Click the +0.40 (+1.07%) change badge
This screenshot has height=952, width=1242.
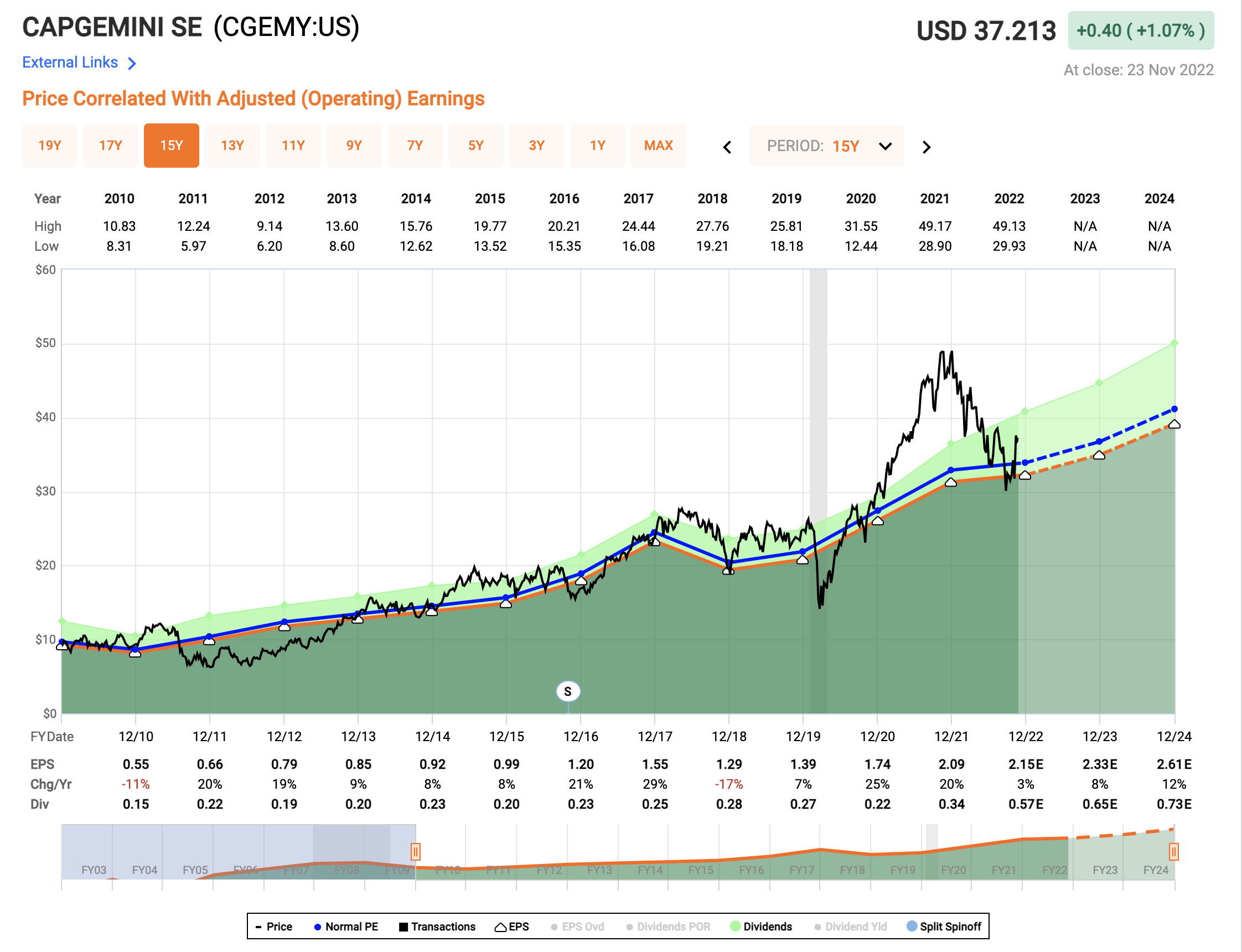(x=1141, y=30)
